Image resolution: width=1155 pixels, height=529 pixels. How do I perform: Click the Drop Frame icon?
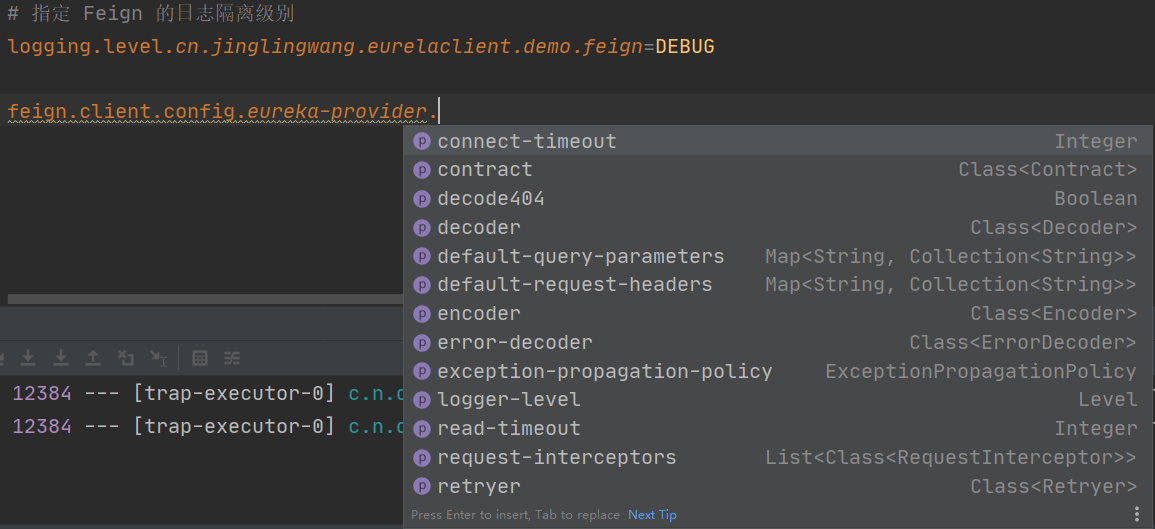pyautogui.click(x=125, y=358)
